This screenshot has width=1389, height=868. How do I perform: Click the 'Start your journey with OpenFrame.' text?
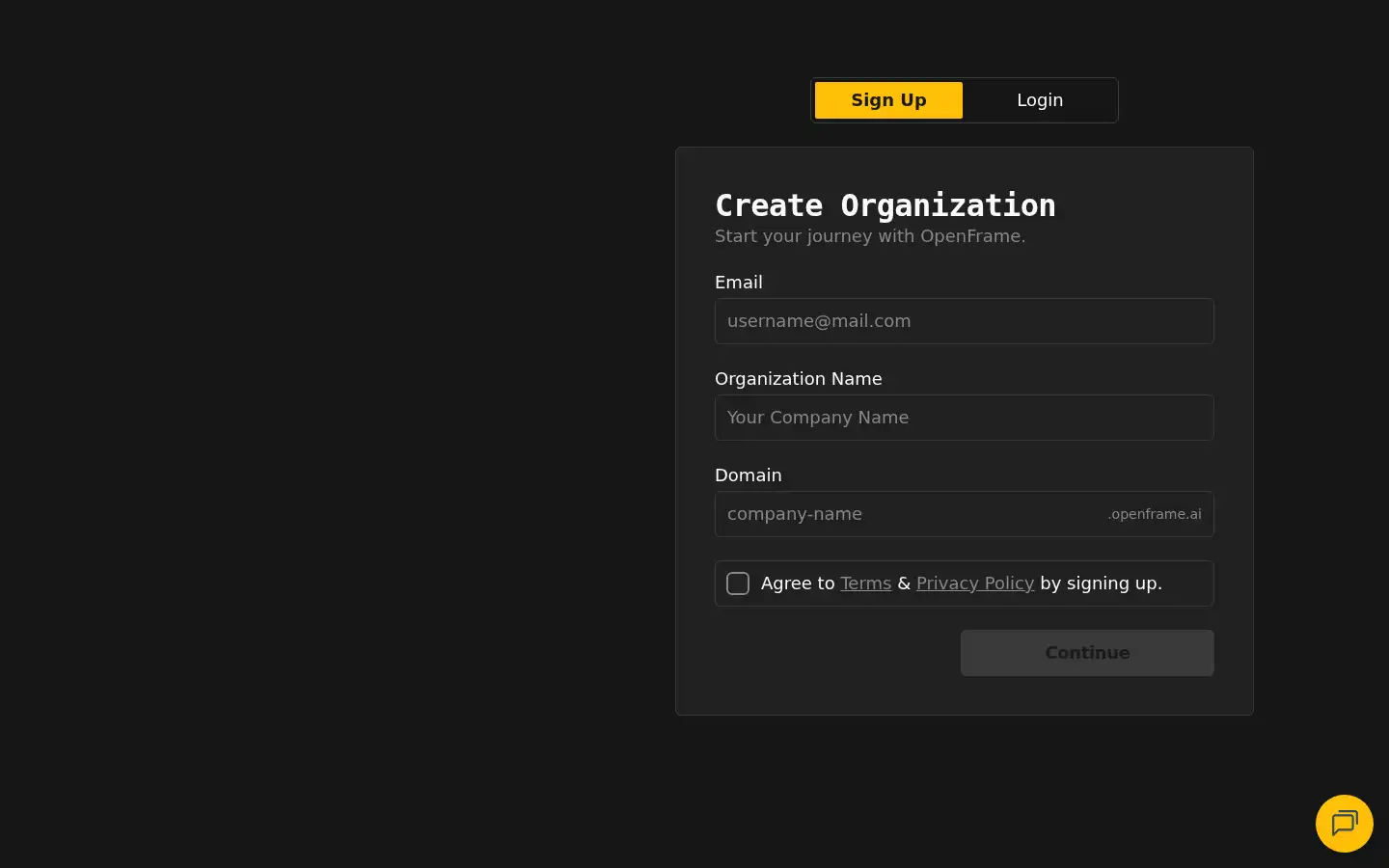[870, 236]
